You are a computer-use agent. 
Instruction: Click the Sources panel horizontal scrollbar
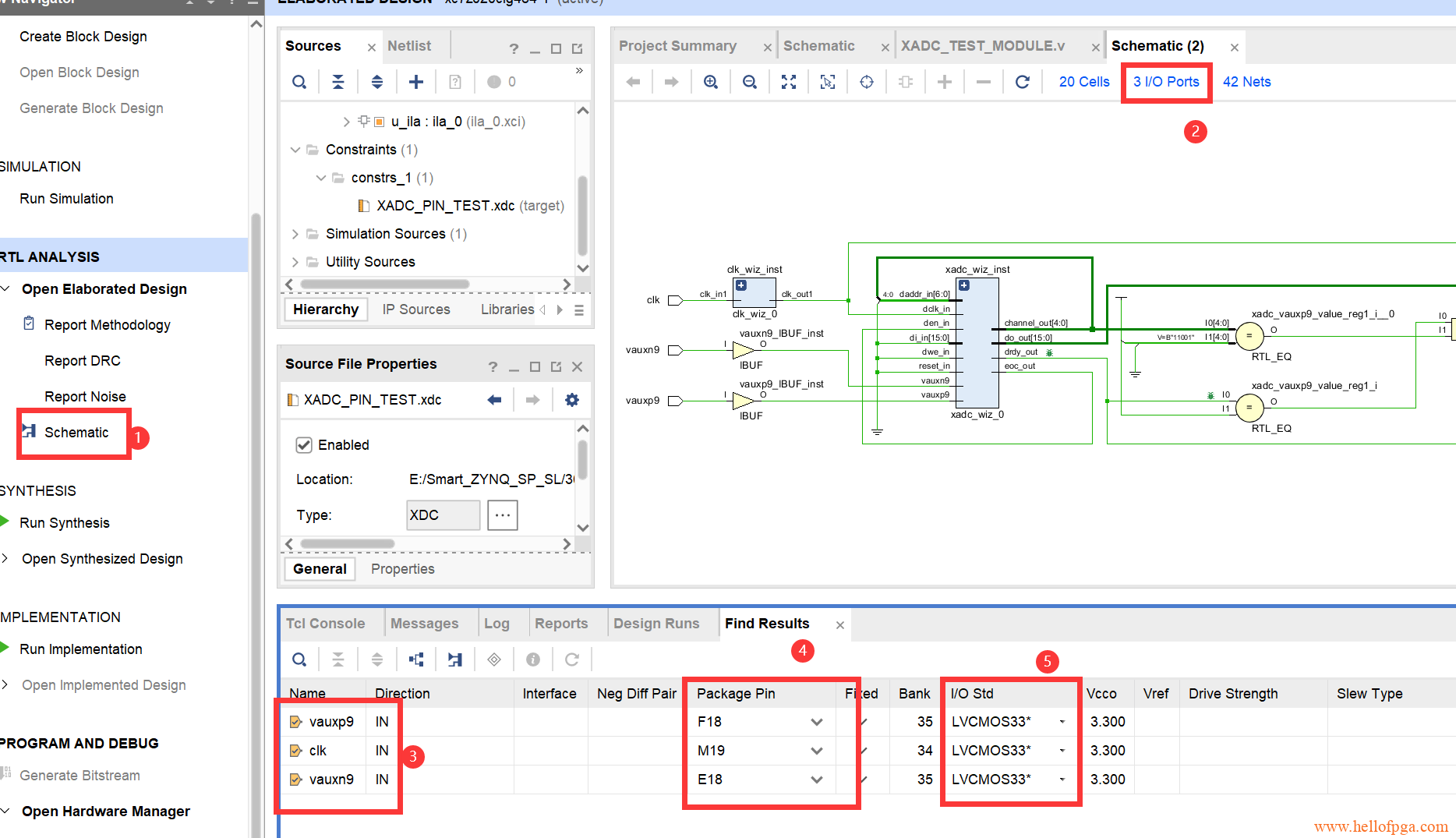[x=385, y=285]
